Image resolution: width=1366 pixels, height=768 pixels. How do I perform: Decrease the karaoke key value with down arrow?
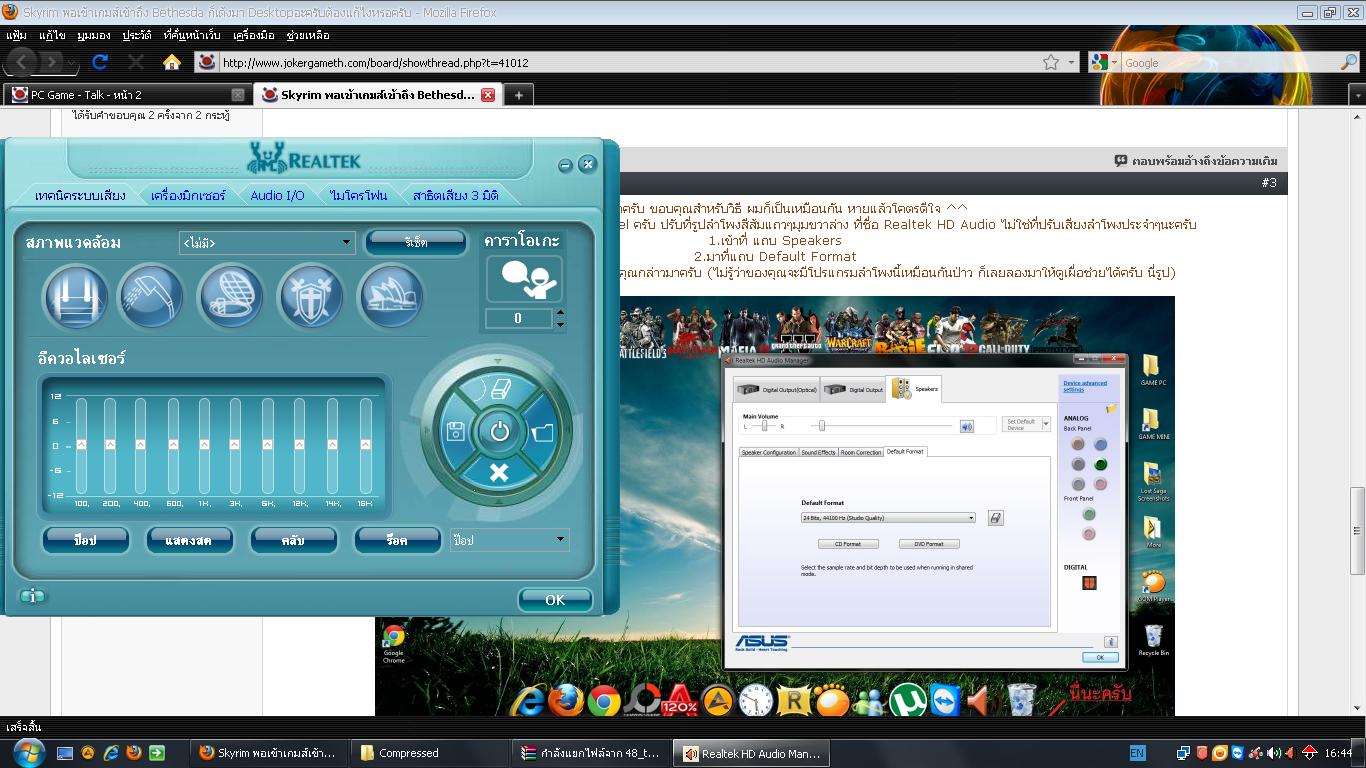[x=560, y=324]
